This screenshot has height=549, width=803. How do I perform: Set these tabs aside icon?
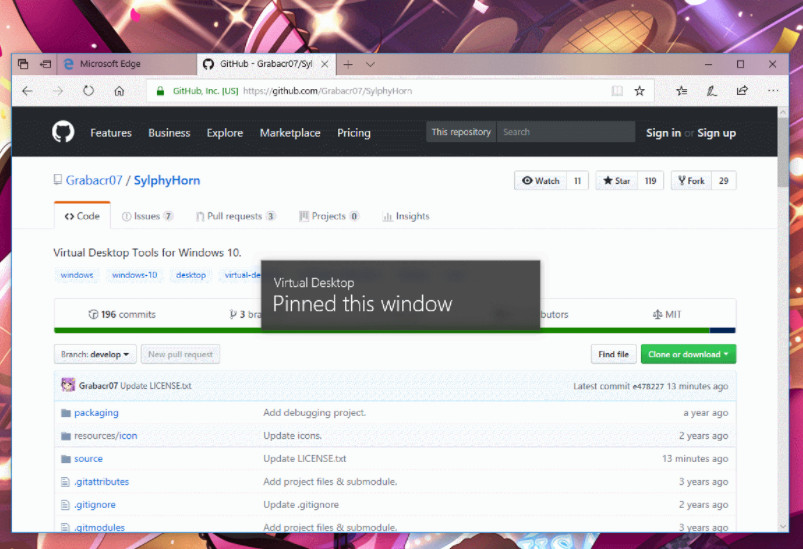point(46,64)
